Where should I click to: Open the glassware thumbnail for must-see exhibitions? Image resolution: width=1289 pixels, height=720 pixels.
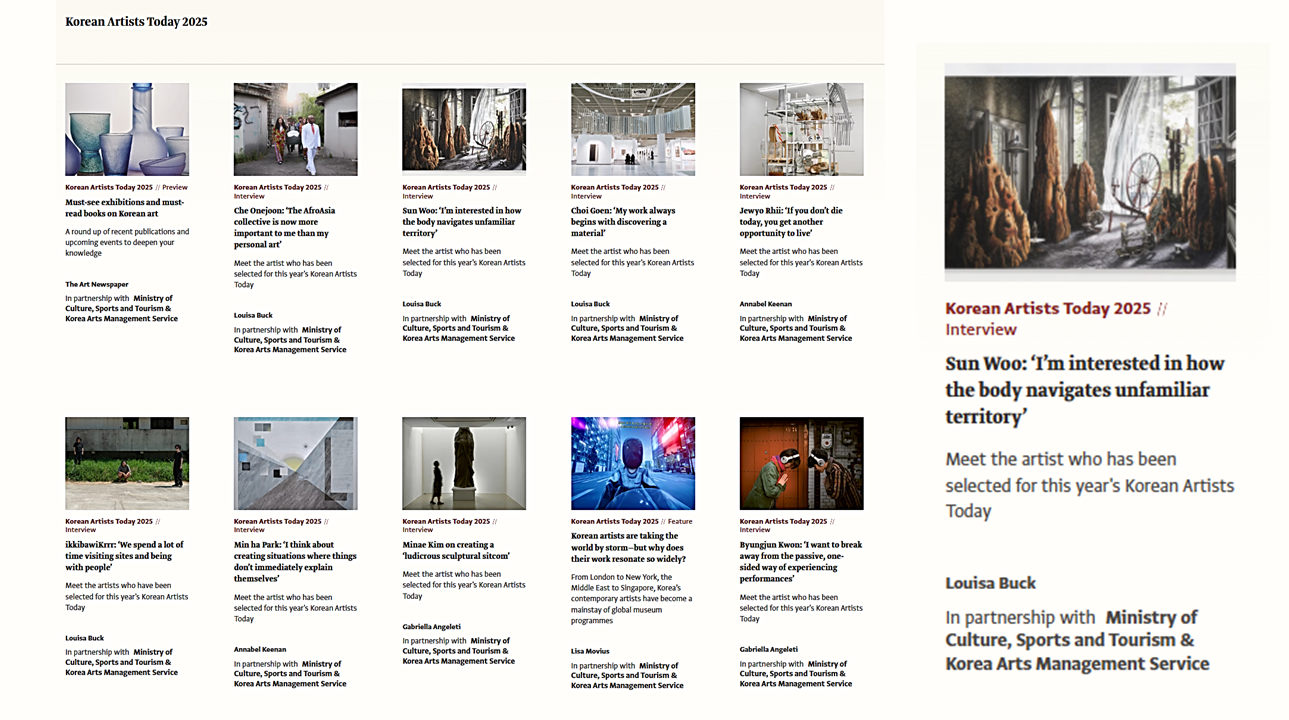(x=127, y=129)
